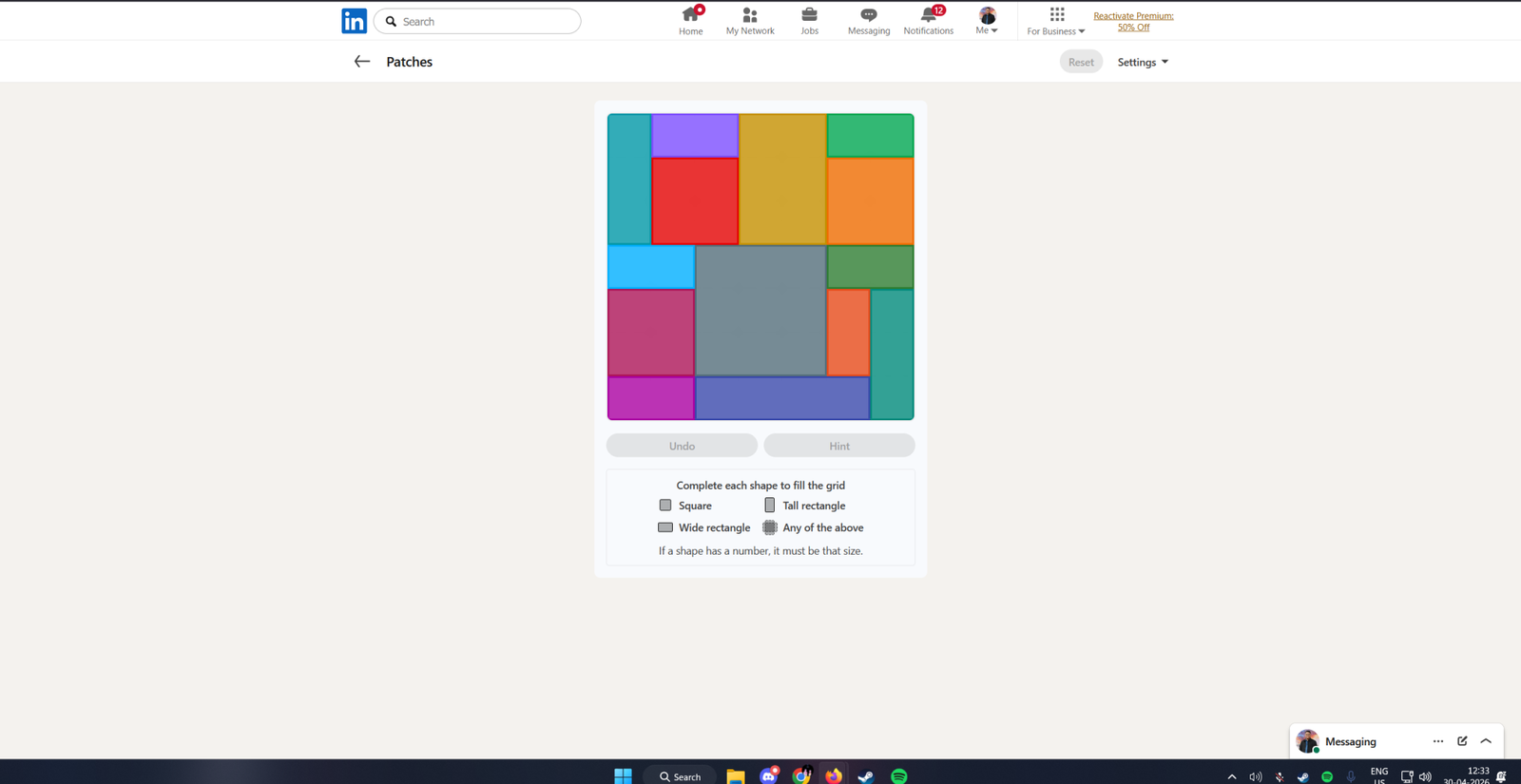Image resolution: width=1521 pixels, height=784 pixels.
Task: Open the Me profile dropdown
Action: coord(987,20)
